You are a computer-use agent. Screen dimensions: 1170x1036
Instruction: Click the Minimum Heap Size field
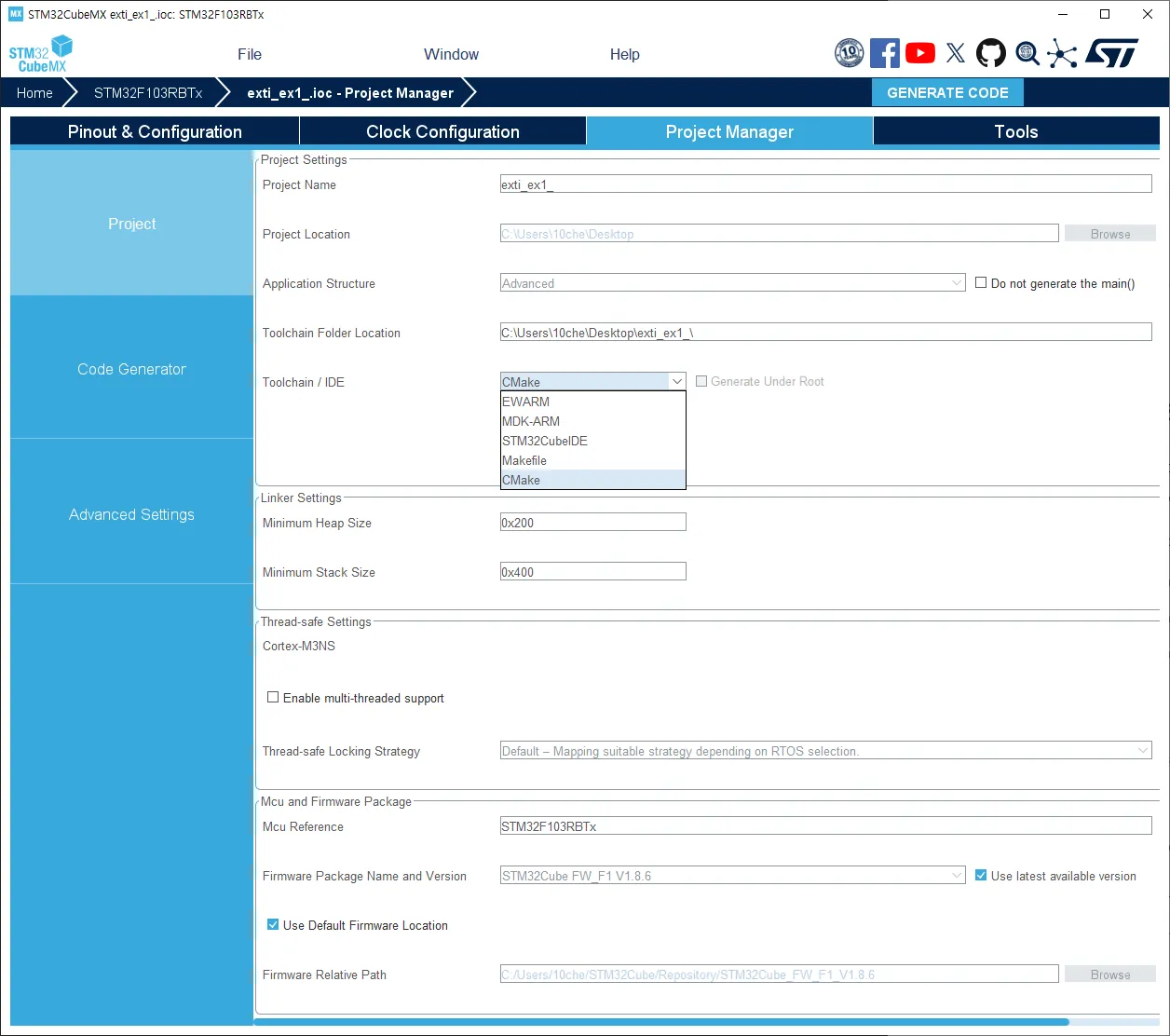pos(592,523)
